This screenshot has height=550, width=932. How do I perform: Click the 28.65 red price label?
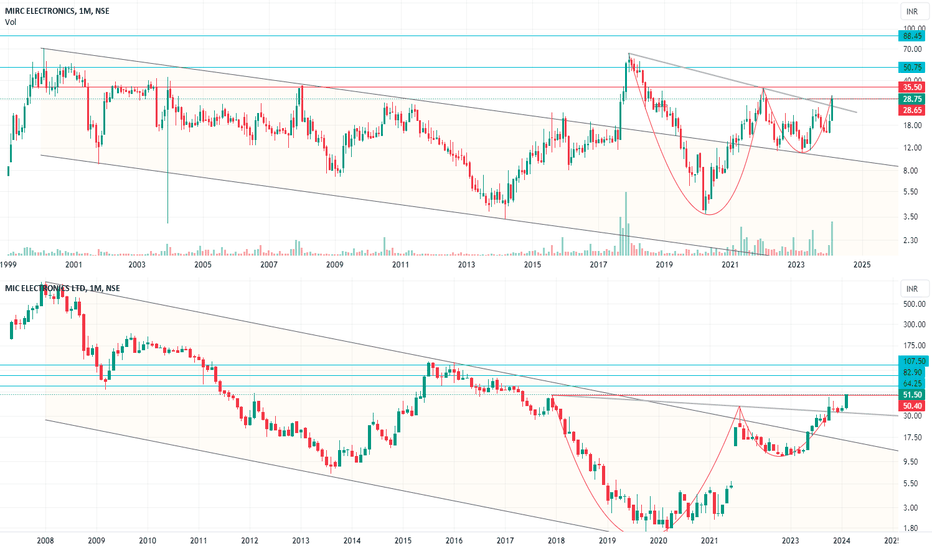coord(912,111)
